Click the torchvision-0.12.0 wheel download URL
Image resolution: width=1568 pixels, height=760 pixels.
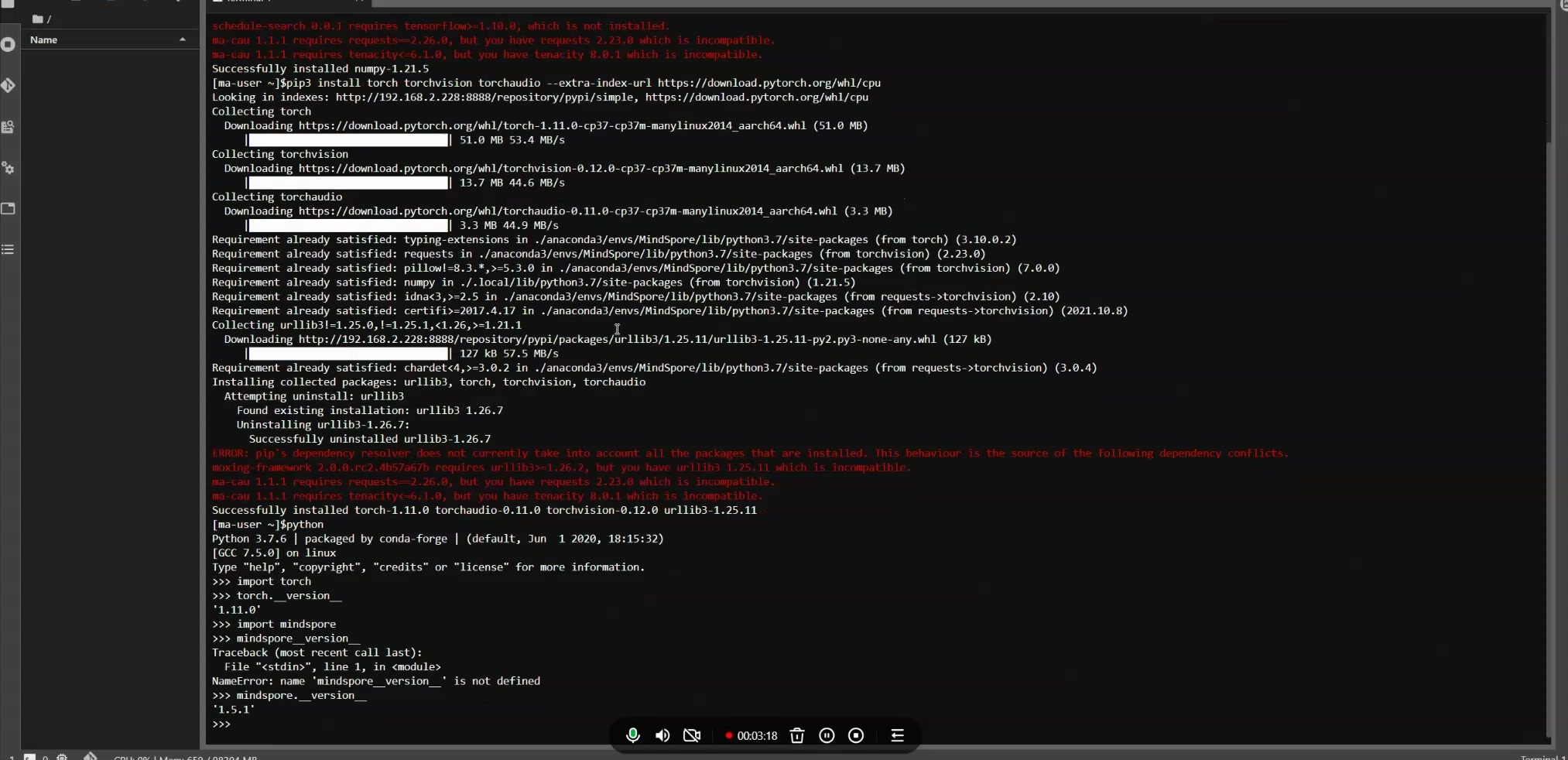571,168
